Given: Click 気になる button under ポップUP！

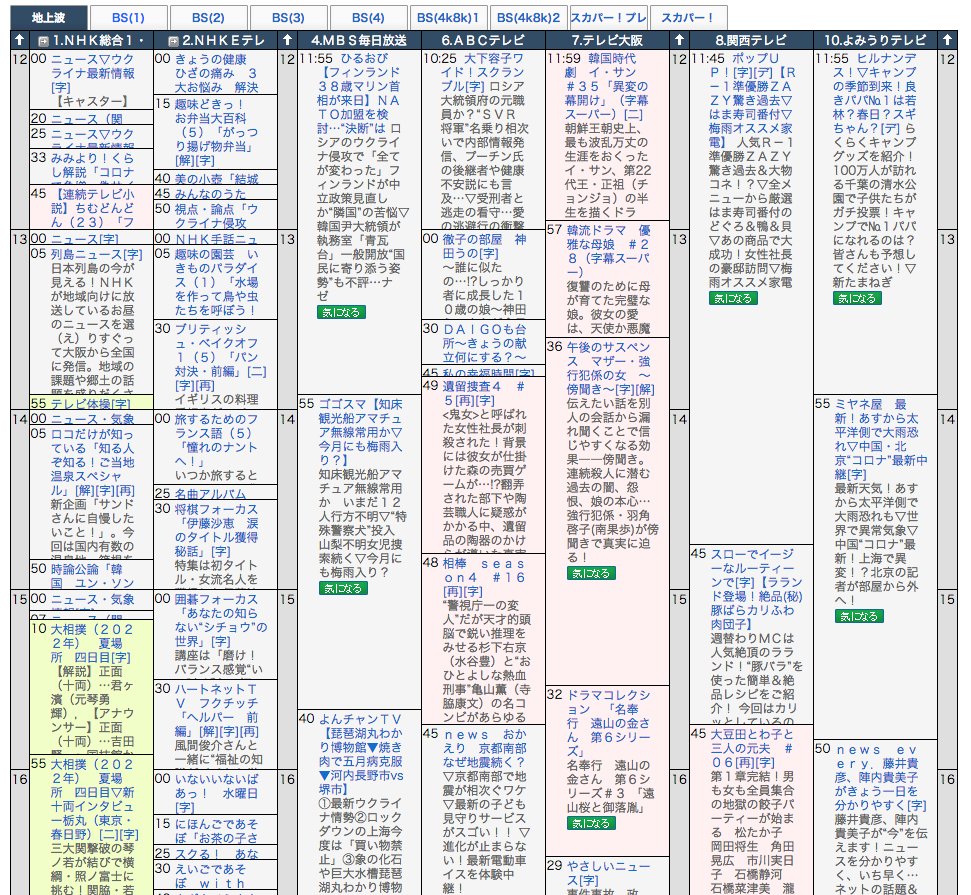Looking at the screenshot, I should pos(733,298).
